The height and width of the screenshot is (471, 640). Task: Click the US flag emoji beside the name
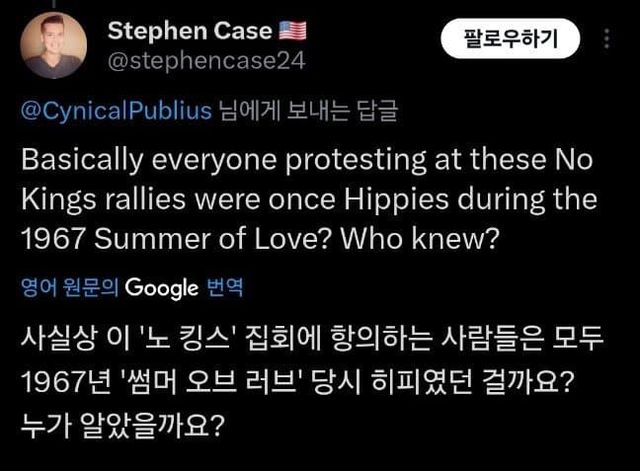[x=294, y=31]
